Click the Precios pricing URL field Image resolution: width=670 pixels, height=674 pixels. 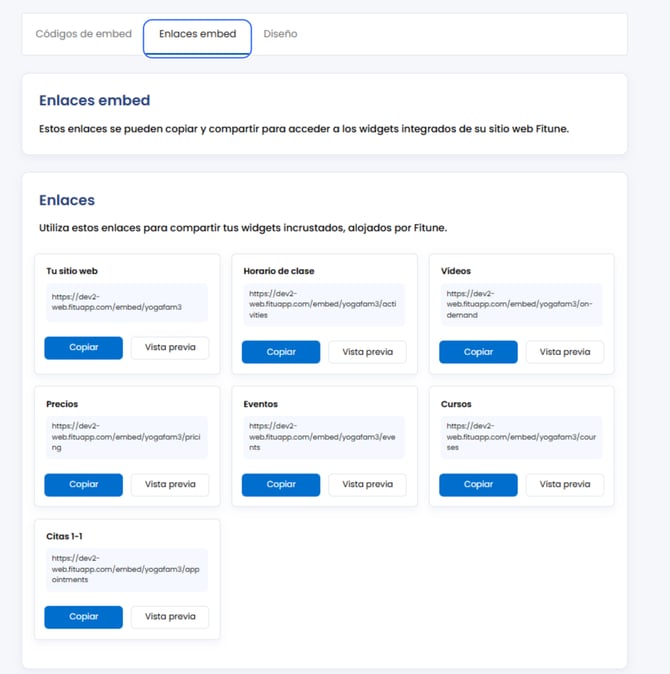[127, 437]
